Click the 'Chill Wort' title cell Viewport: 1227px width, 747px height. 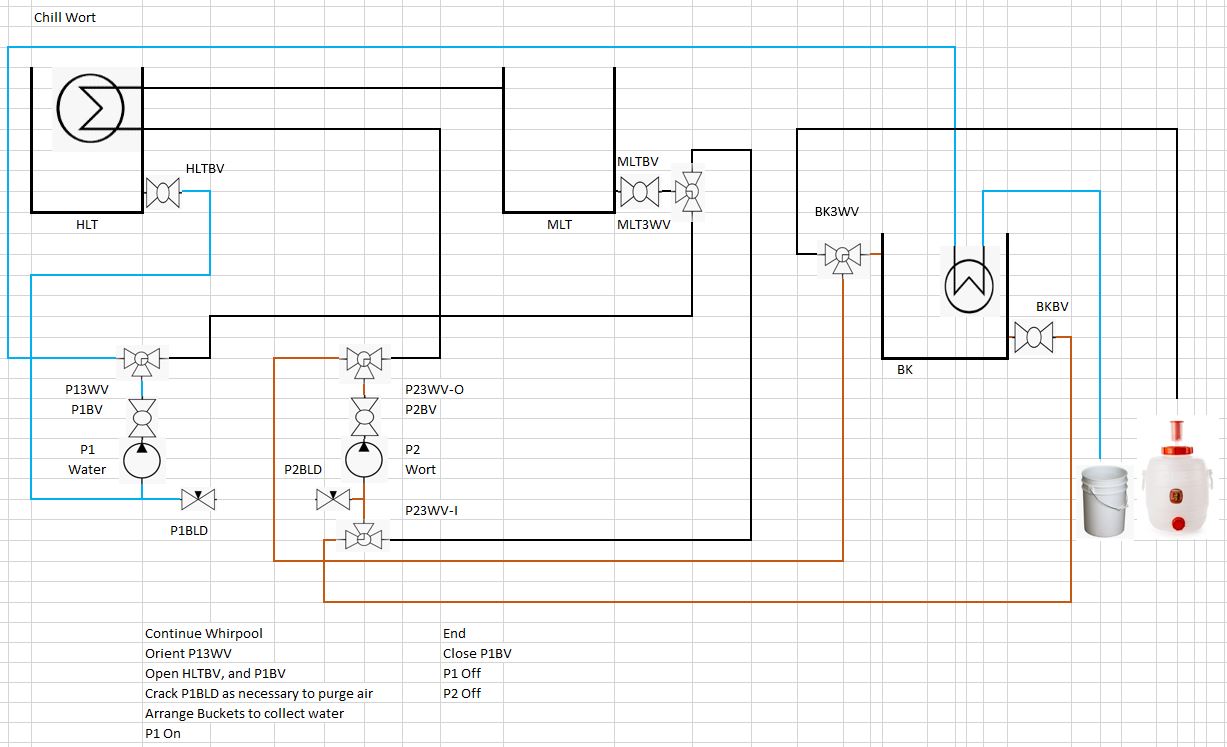click(x=65, y=18)
